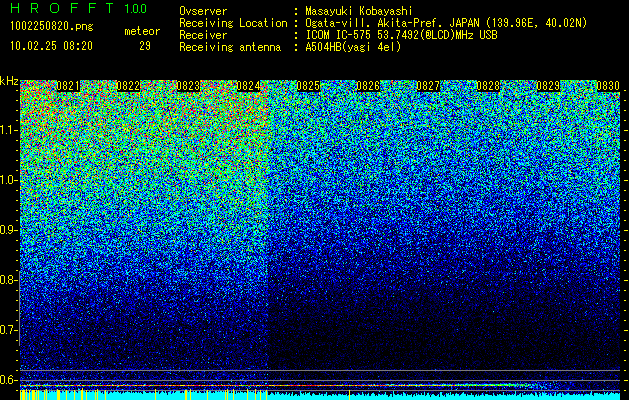Click the 'meteor' label
This screenshot has height=400, width=629.
[x=142, y=31]
